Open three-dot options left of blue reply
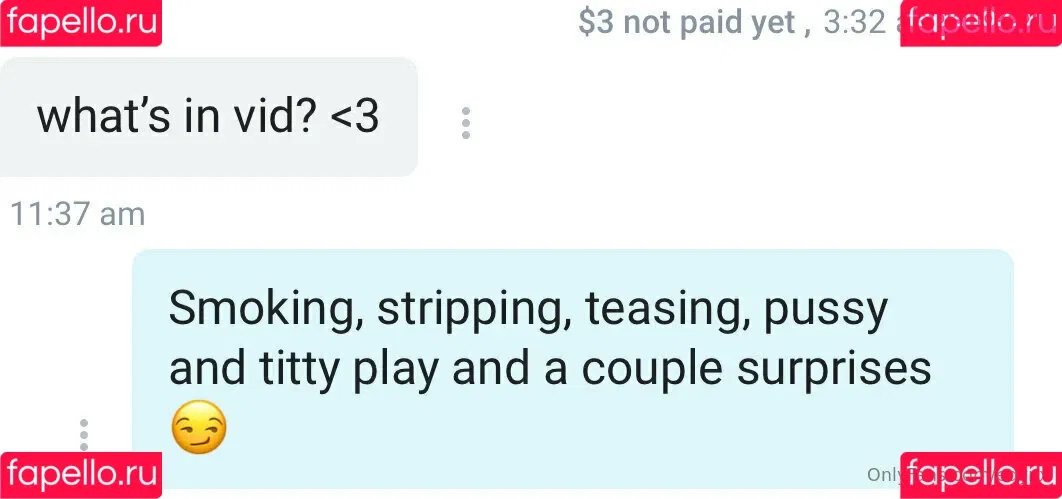The image size is (1062, 499). click(x=83, y=435)
